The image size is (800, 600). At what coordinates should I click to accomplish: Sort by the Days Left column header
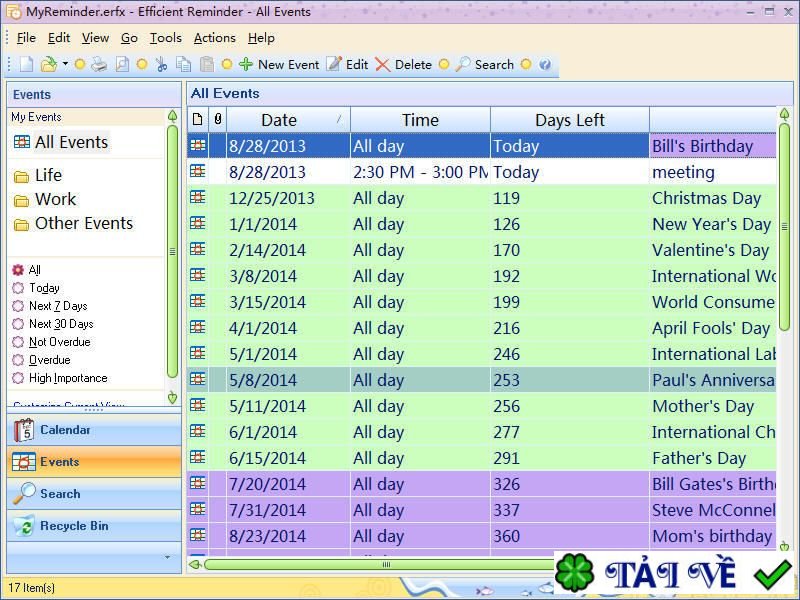click(x=570, y=120)
